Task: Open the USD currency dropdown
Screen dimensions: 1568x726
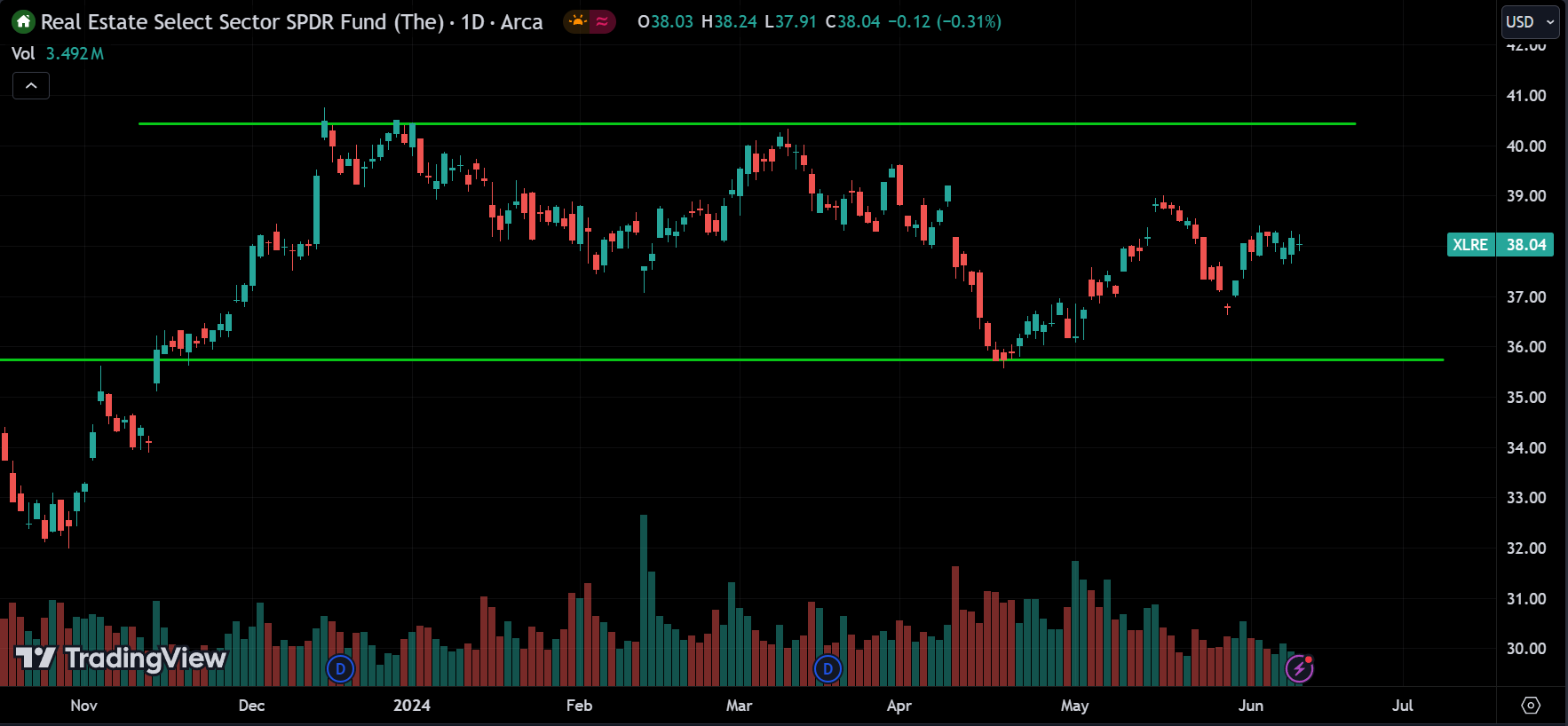Action: pyautogui.click(x=1530, y=21)
